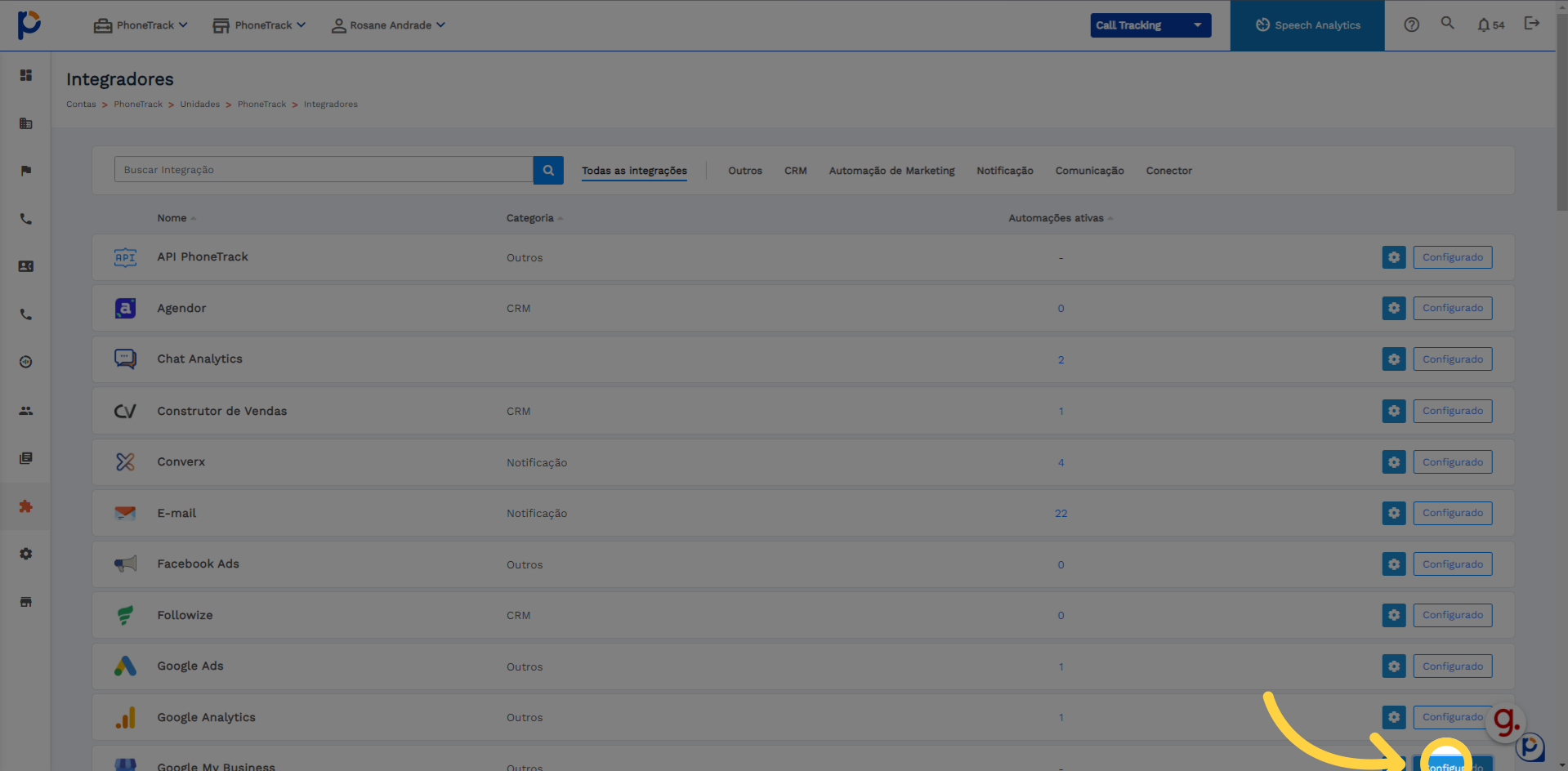Image resolution: width=1568 pixels, height=771 pixels.
Task: Open the puzzle-piece Integrations sidebar icon
Action: coord(26,506)
